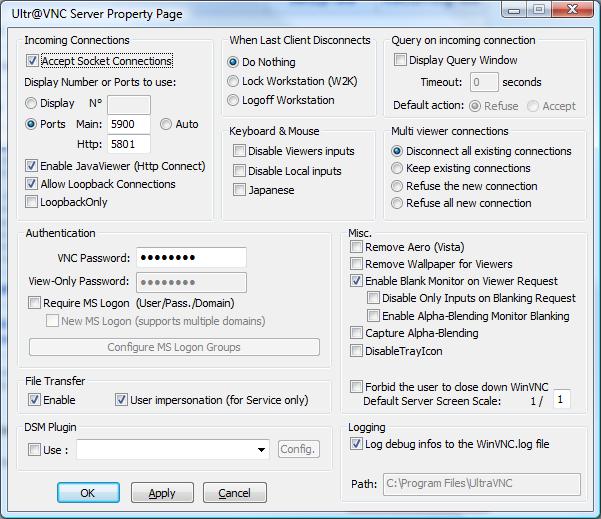Enable the Japanese keyboard checkbox
Viewport: 601px width, 519px height.
239,189
